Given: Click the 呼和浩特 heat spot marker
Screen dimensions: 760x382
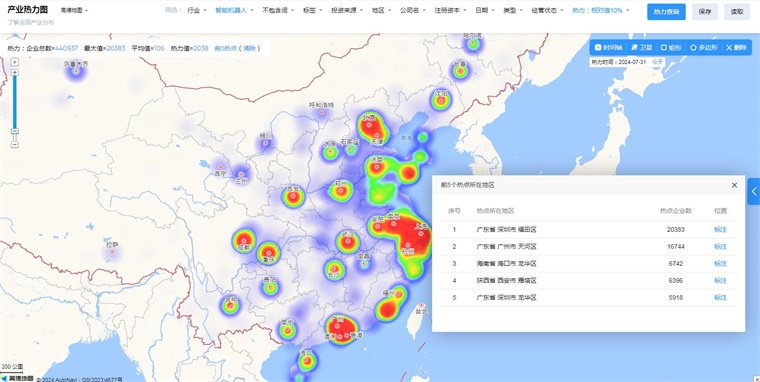Looking at the screenshot, I should pyautogui.click(x=321, y=112).
